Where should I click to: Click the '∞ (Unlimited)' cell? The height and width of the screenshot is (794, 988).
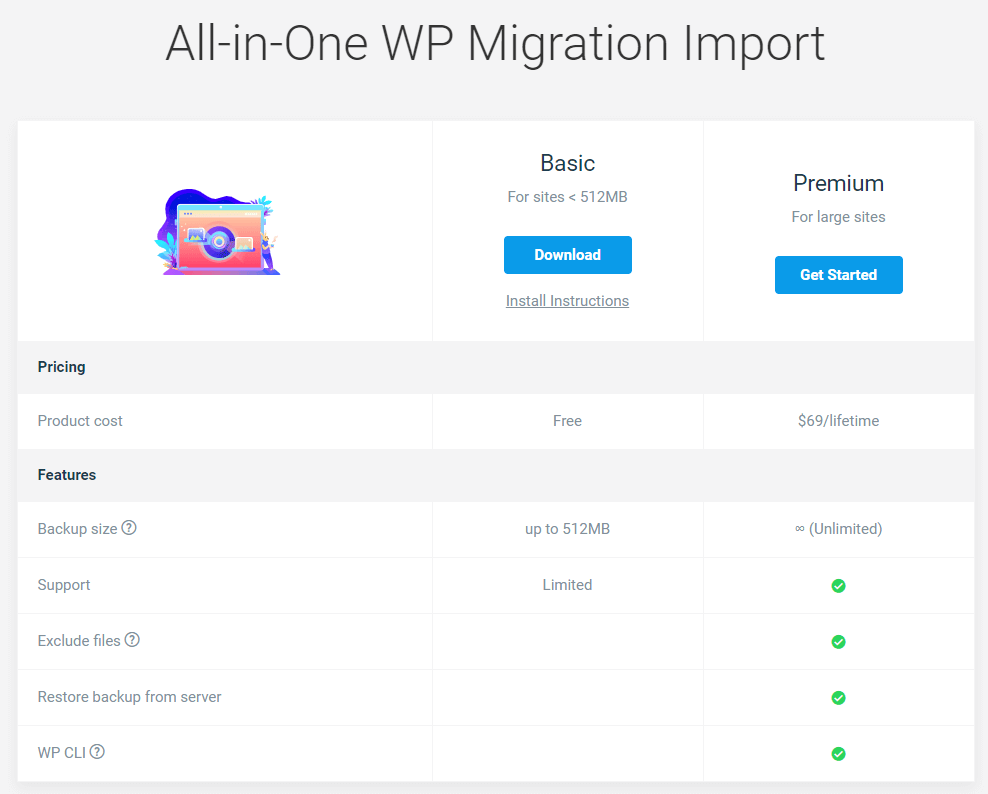(x=839, y=529)
